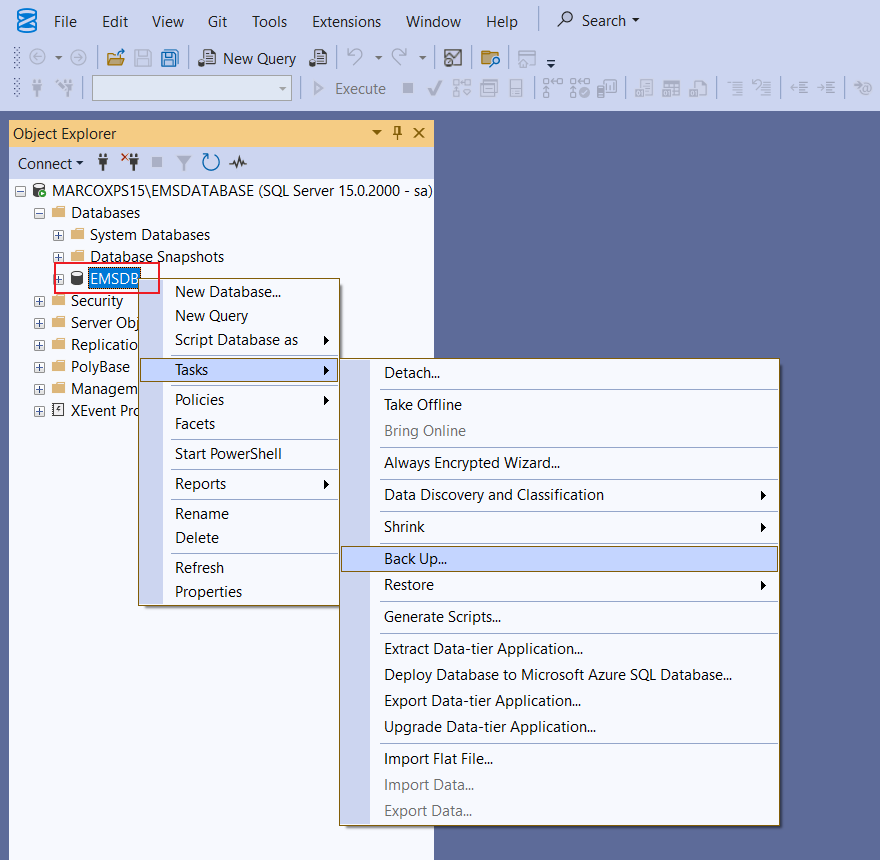This screenshot has width=880, height=860.
Task: Select Generate Scripts... in the Tasks submenu
Action: pos(442,617)
